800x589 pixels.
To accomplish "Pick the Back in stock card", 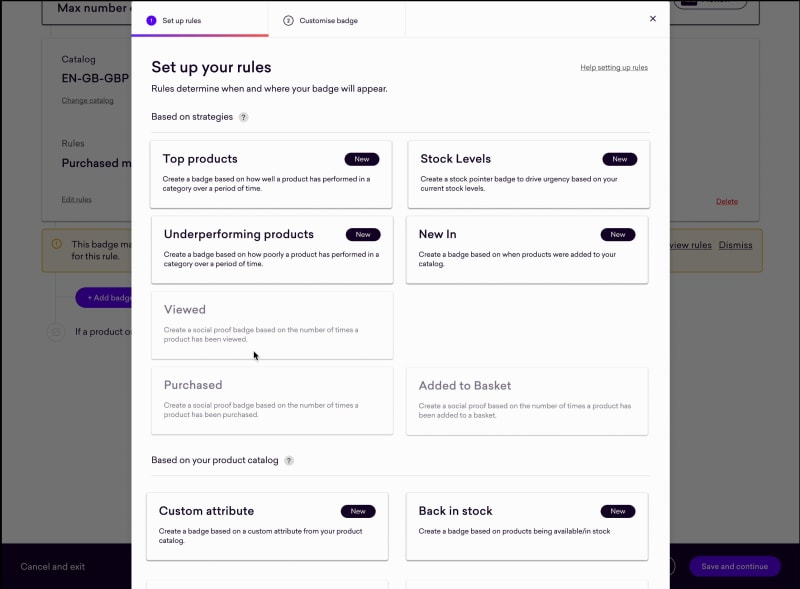I will (527, 525).
